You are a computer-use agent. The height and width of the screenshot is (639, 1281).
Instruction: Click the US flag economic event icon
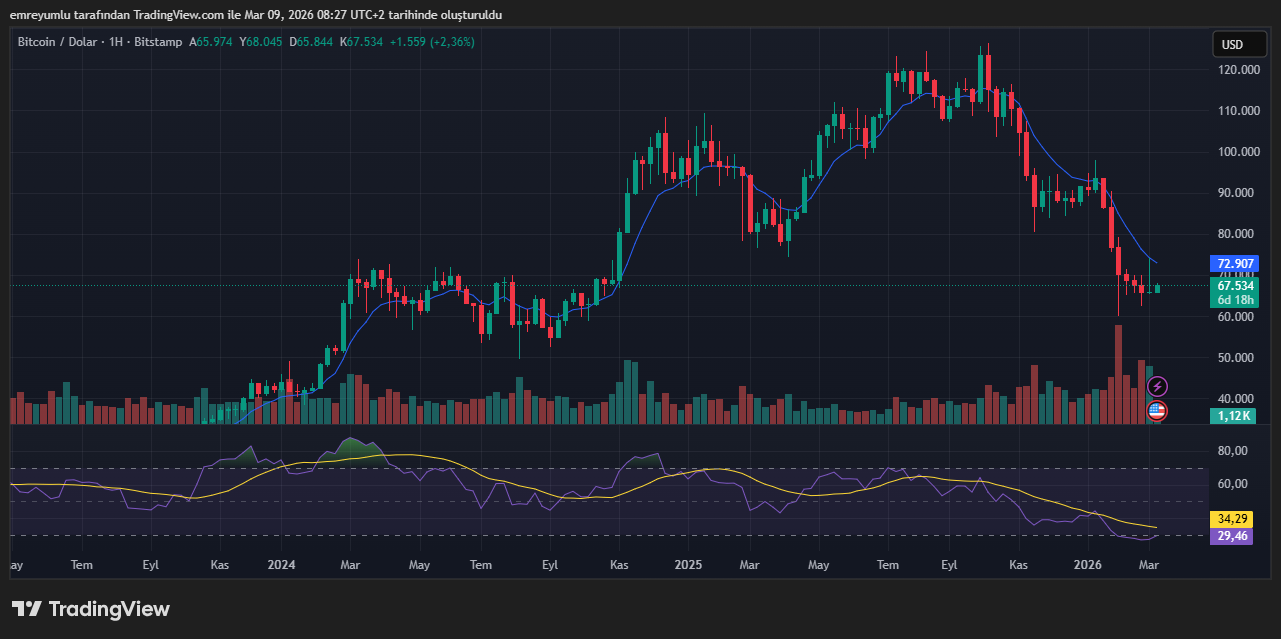point(1157,410)
